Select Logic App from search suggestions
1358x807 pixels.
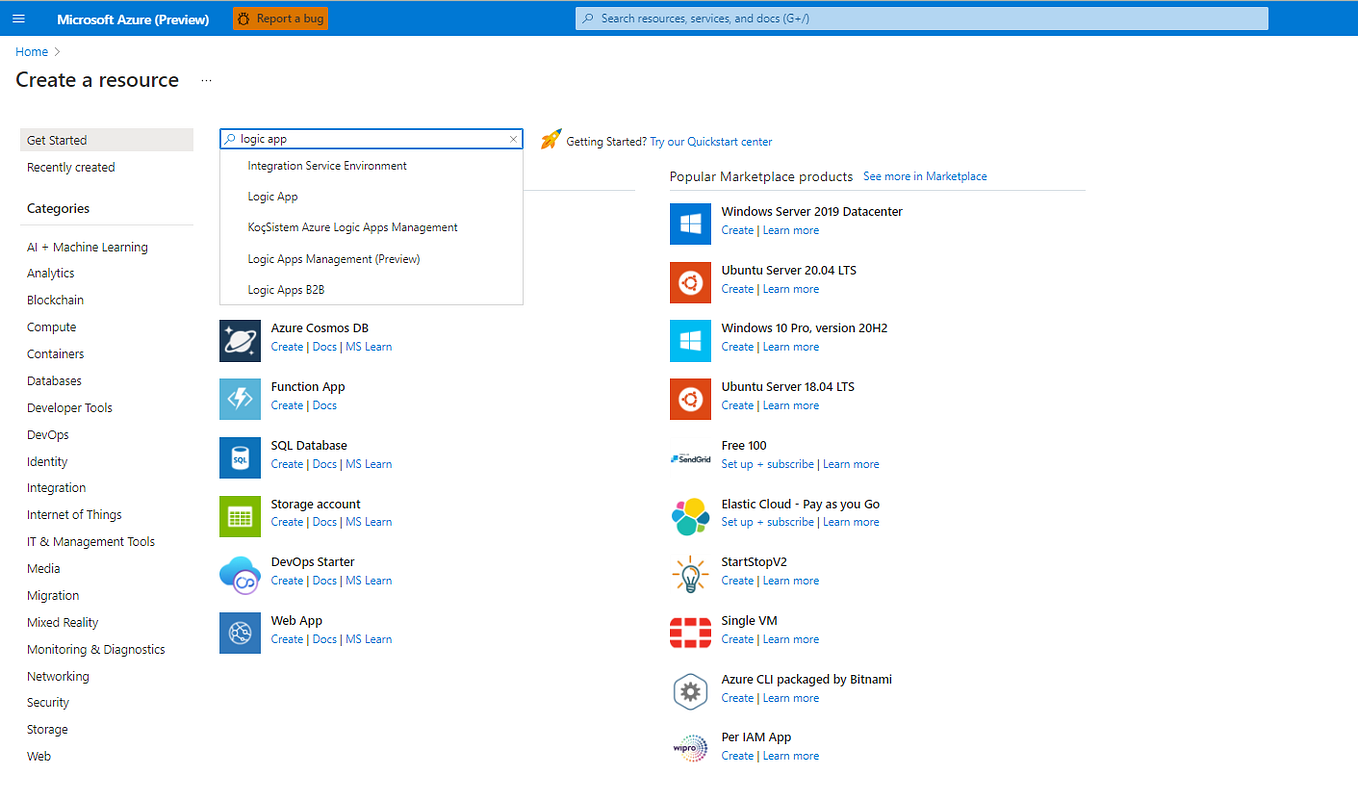pos(275,196)
